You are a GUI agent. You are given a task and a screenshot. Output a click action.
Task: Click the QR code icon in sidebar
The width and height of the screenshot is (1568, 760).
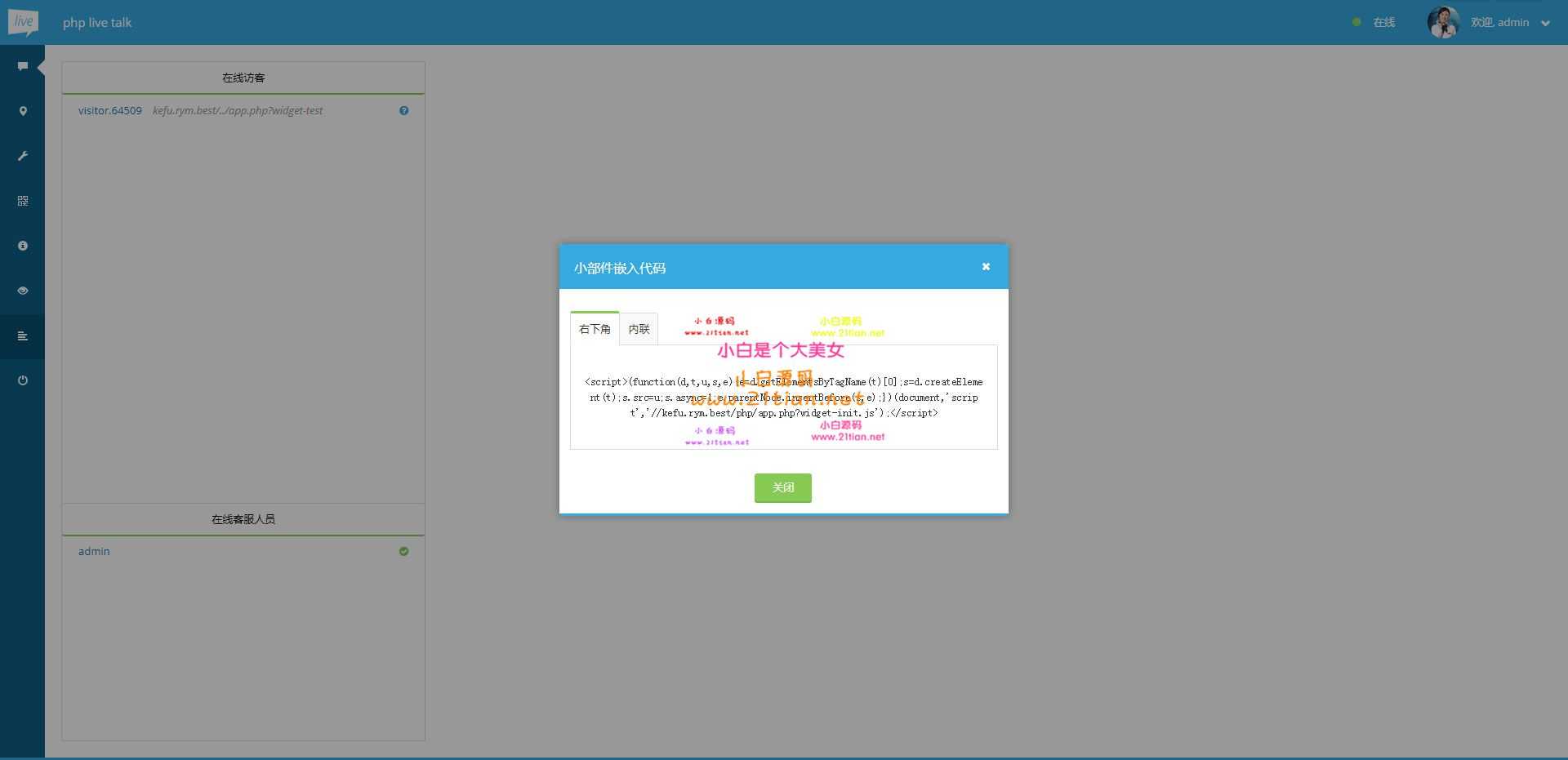(23, 201)
